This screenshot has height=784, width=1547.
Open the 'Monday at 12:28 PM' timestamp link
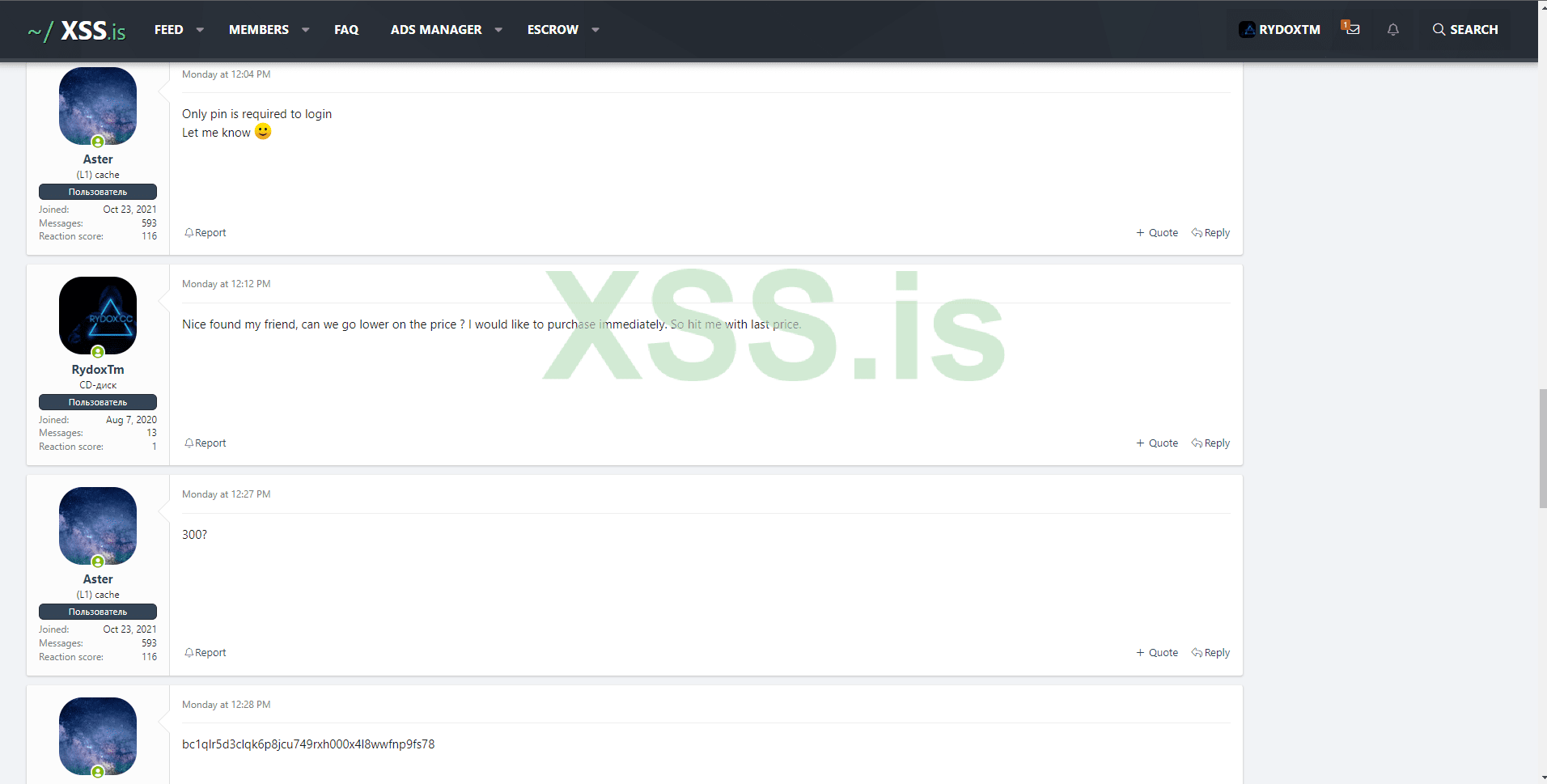pyautogui.click(x=227, y=705)
